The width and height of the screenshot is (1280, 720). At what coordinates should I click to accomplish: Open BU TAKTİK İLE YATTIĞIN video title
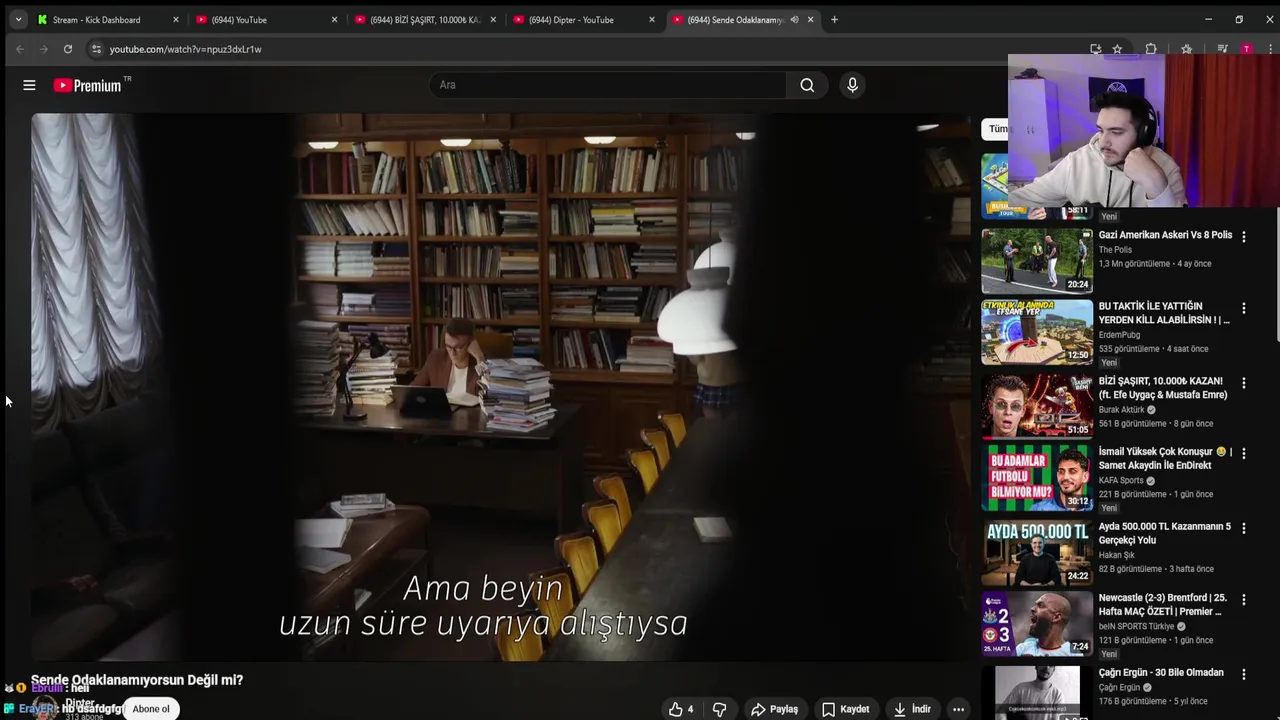coord(1164,313)
